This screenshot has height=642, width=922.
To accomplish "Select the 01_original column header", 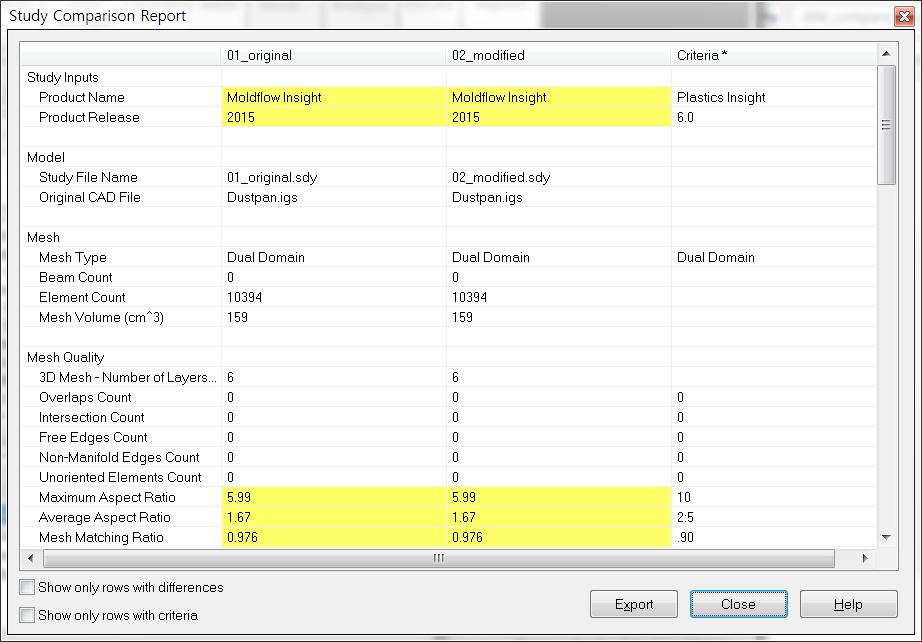I will coord(333,55).
